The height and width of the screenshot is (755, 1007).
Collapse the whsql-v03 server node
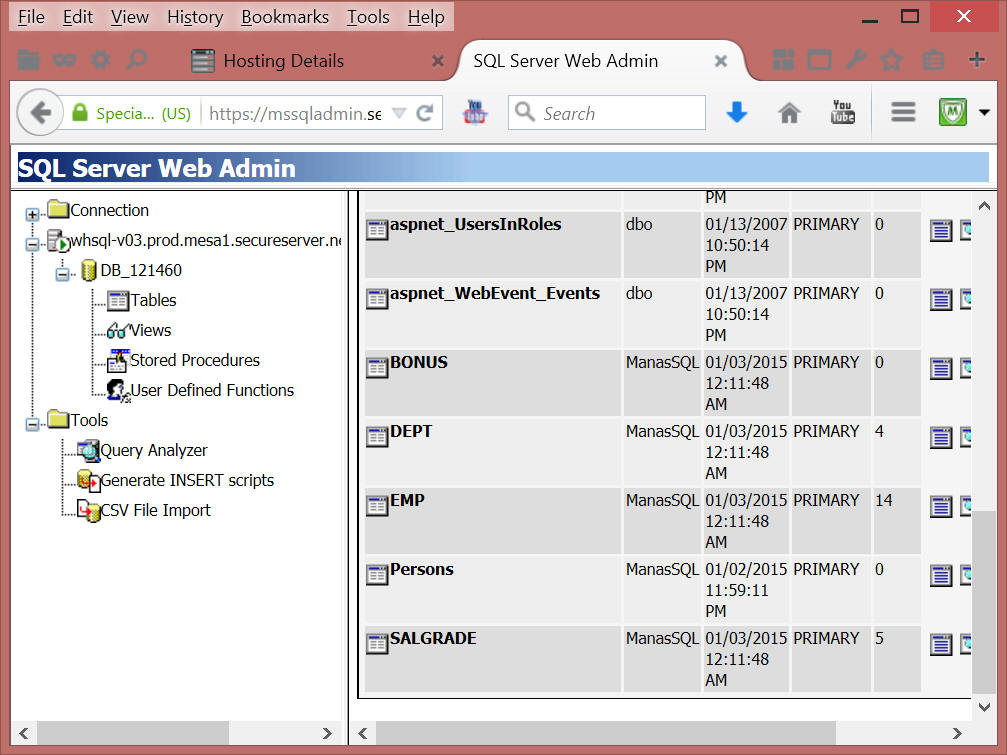(x=32, y=244)
